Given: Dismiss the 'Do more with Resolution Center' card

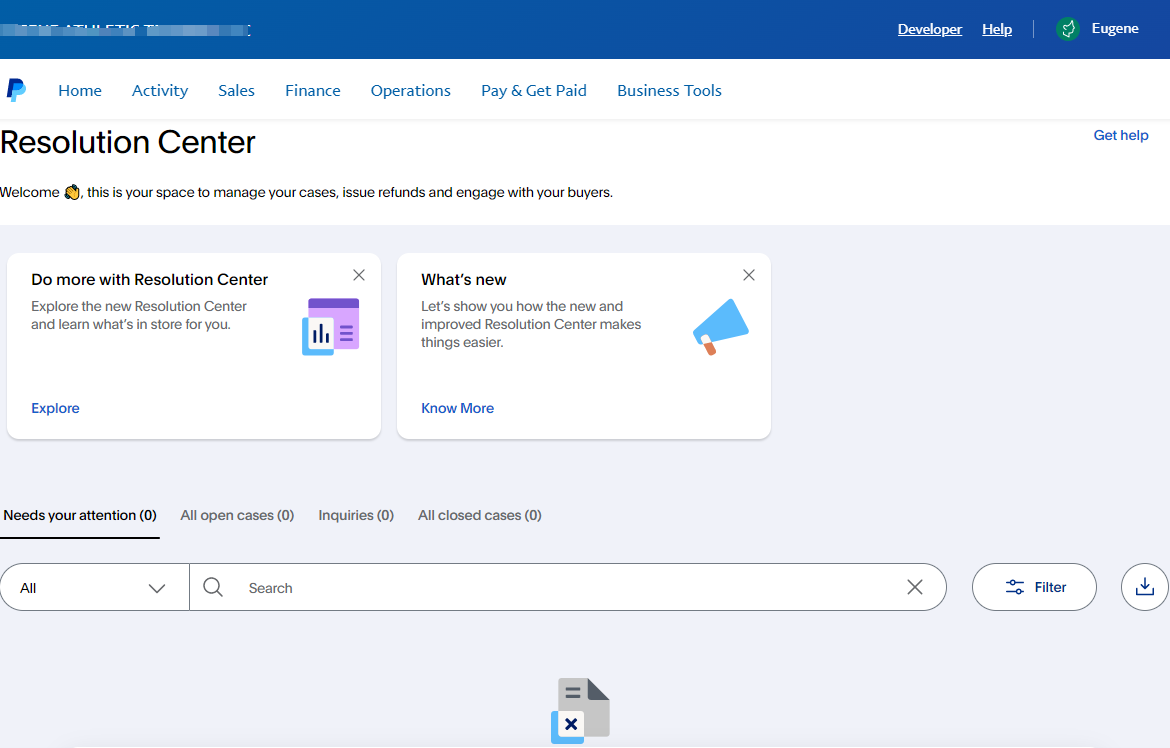Looking at the screenshot, I should [x=359, y=274].
